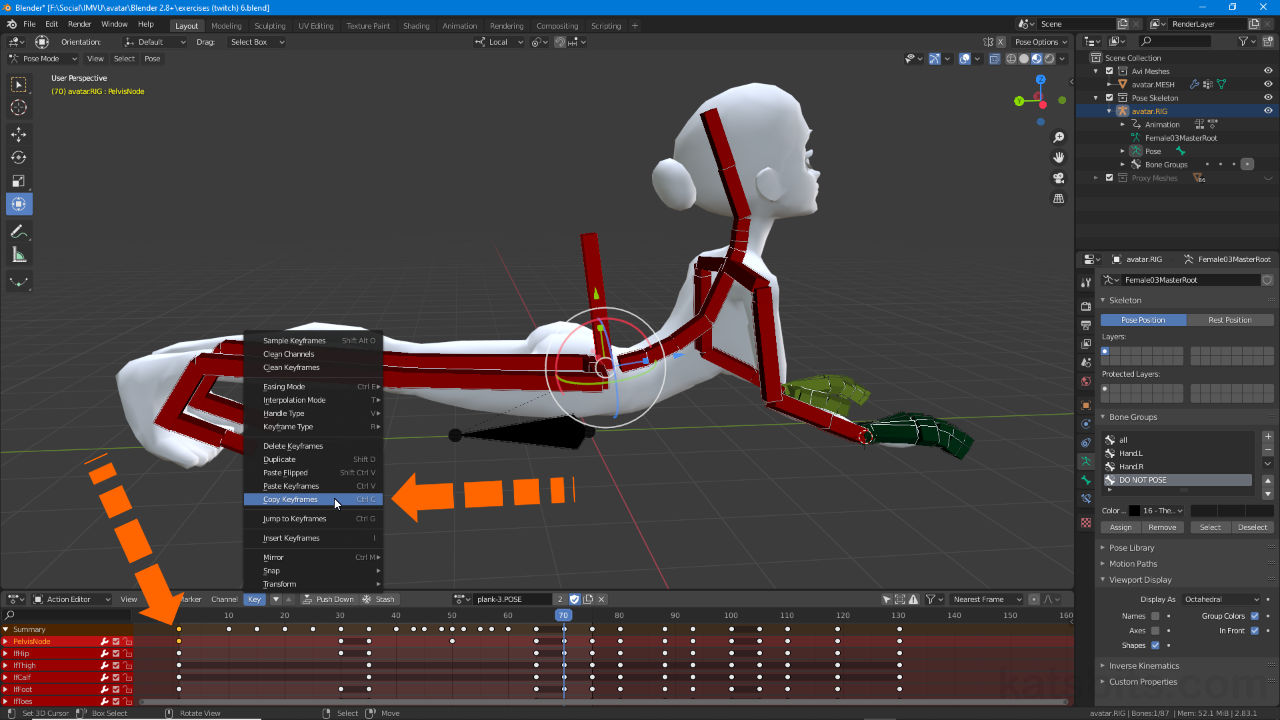Toggle X-ray display in viewport header
Image resolution: width=1280 pixels, height=720 pixels.
click(x=994, y=58)
